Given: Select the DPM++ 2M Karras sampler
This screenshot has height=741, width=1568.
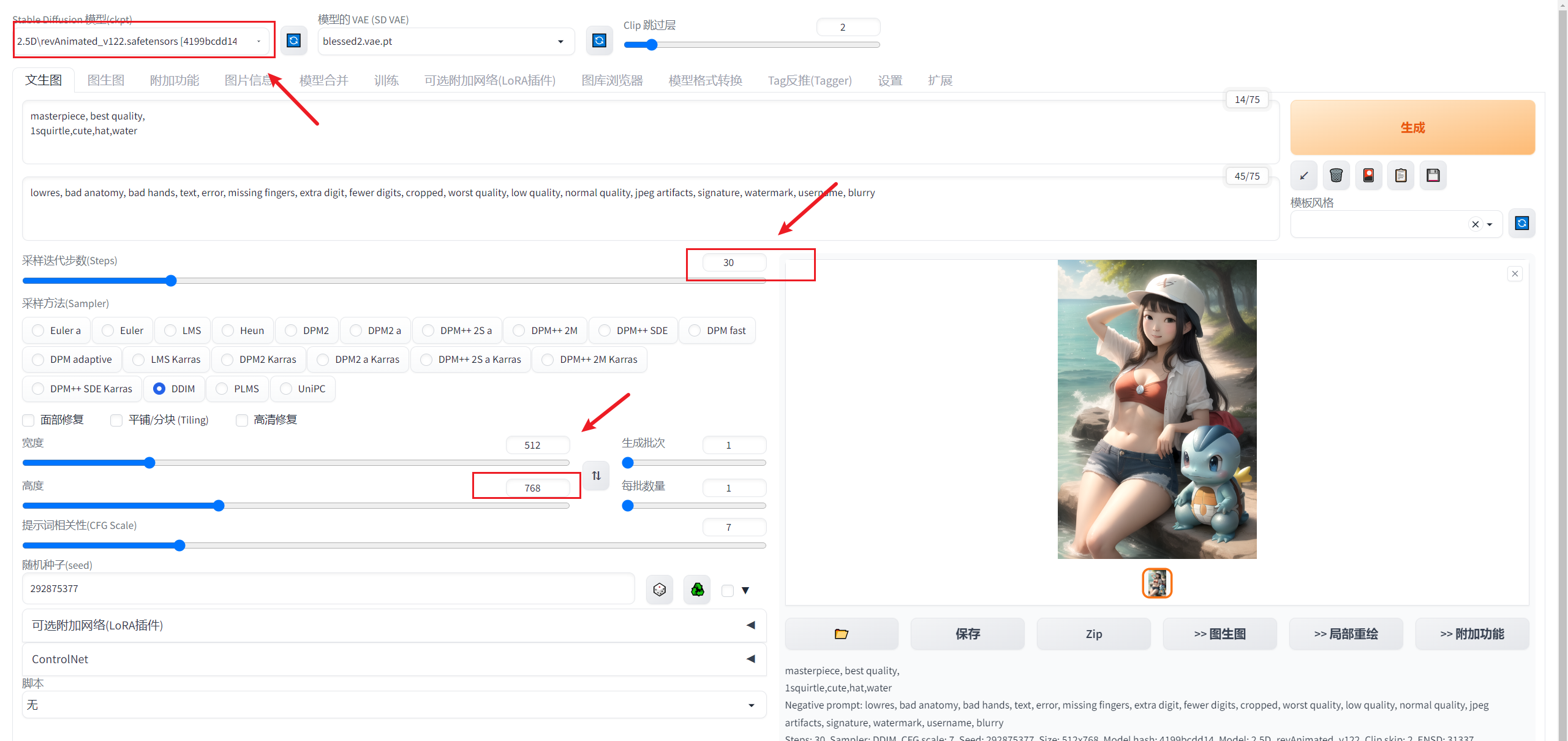Looking at the screenshot, I should [x=590, y=359].
